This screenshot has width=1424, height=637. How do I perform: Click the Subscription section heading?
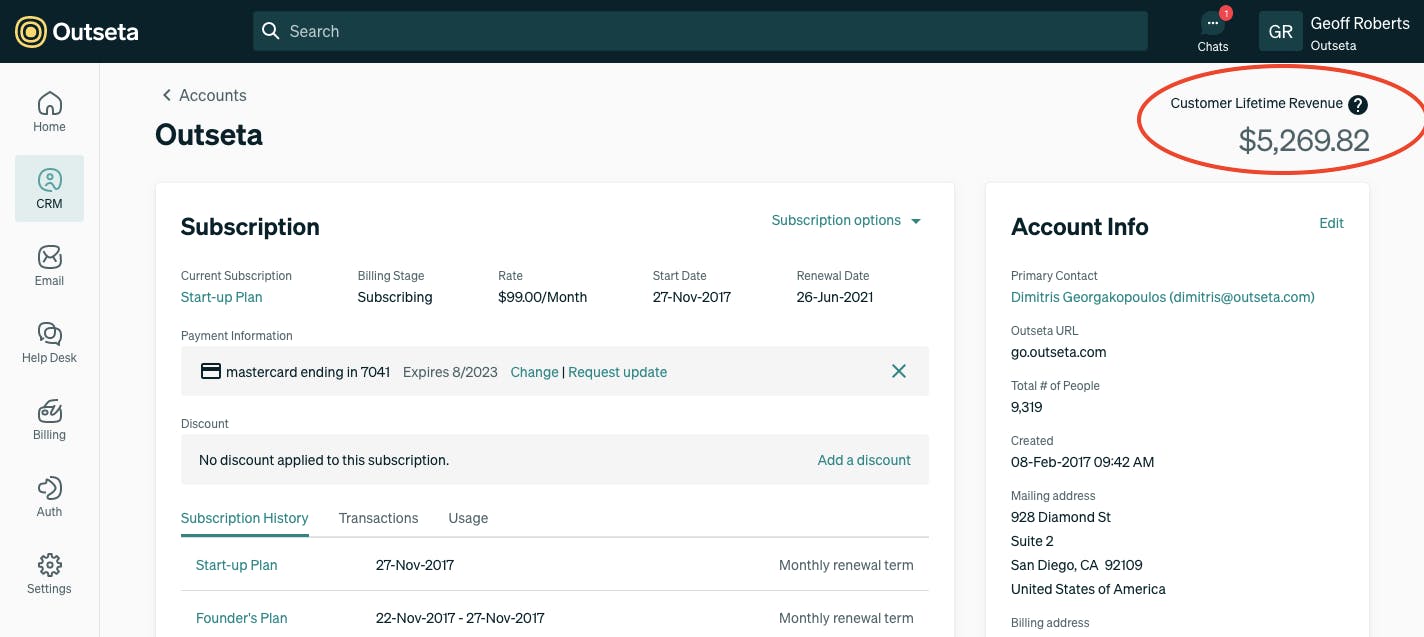point(250,227)
